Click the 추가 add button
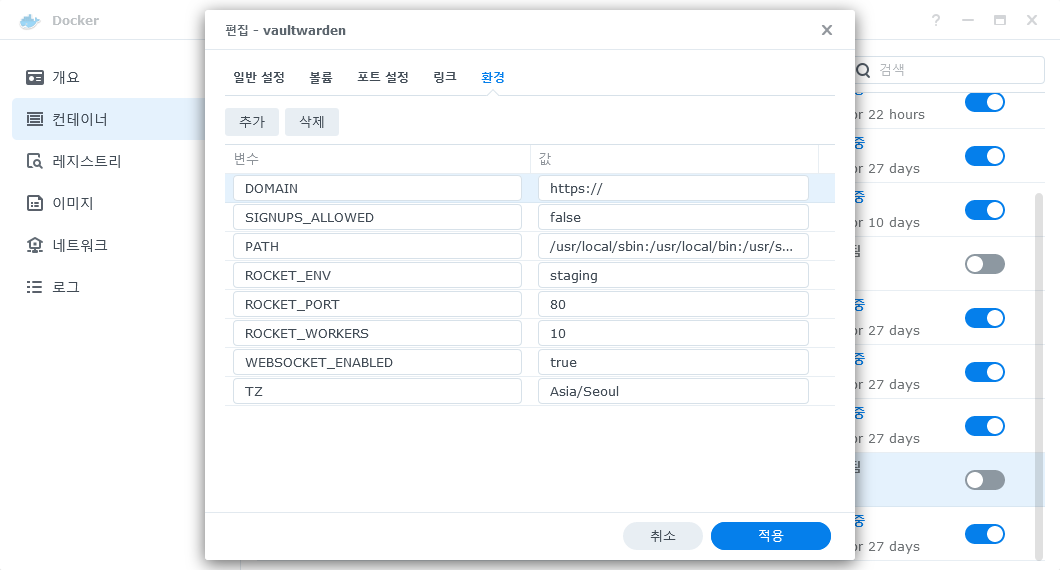This screenshot has height=570, width=1060. click(x=252, y=122)
